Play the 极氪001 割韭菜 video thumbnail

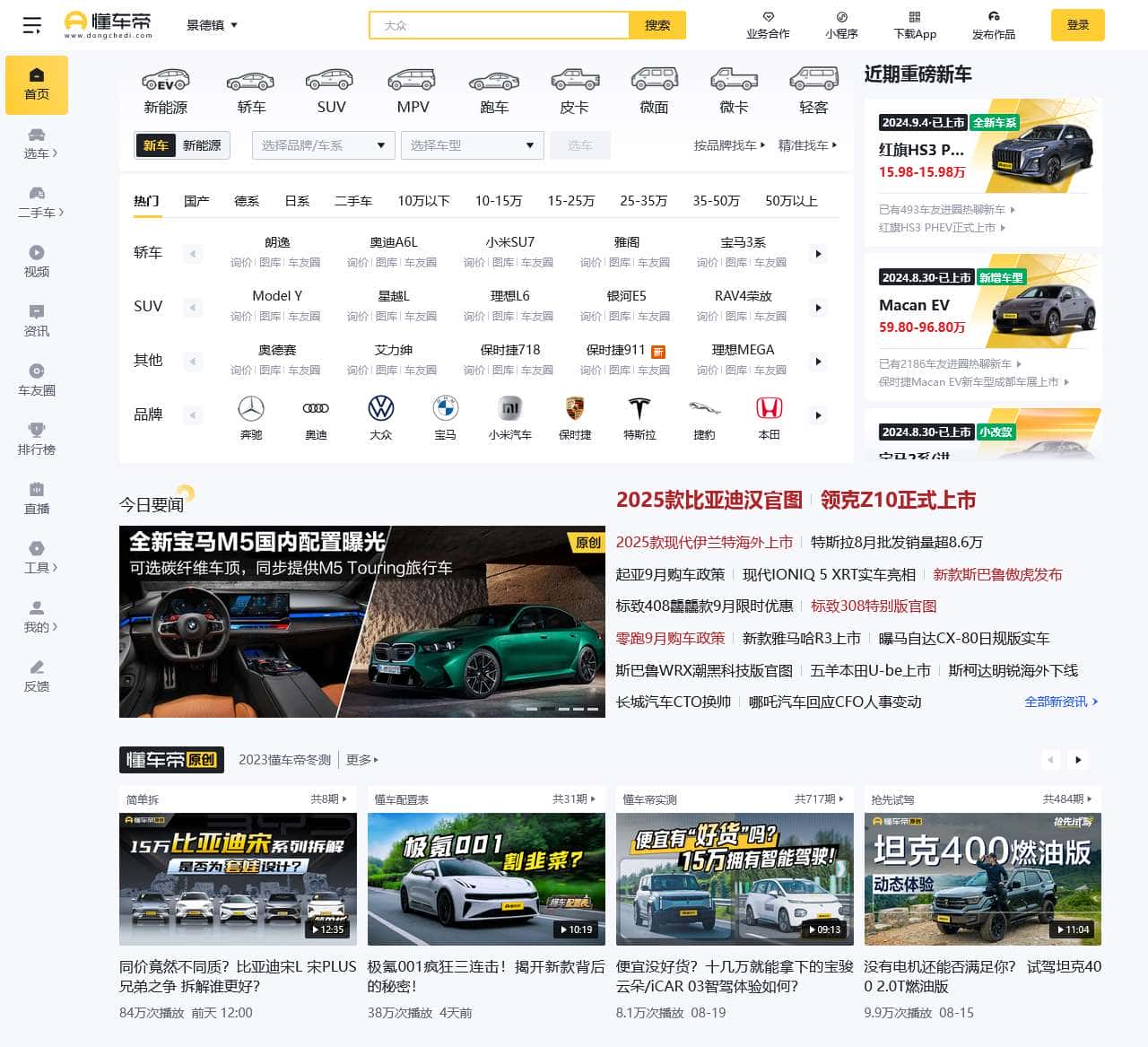click(x=486, y=879)
